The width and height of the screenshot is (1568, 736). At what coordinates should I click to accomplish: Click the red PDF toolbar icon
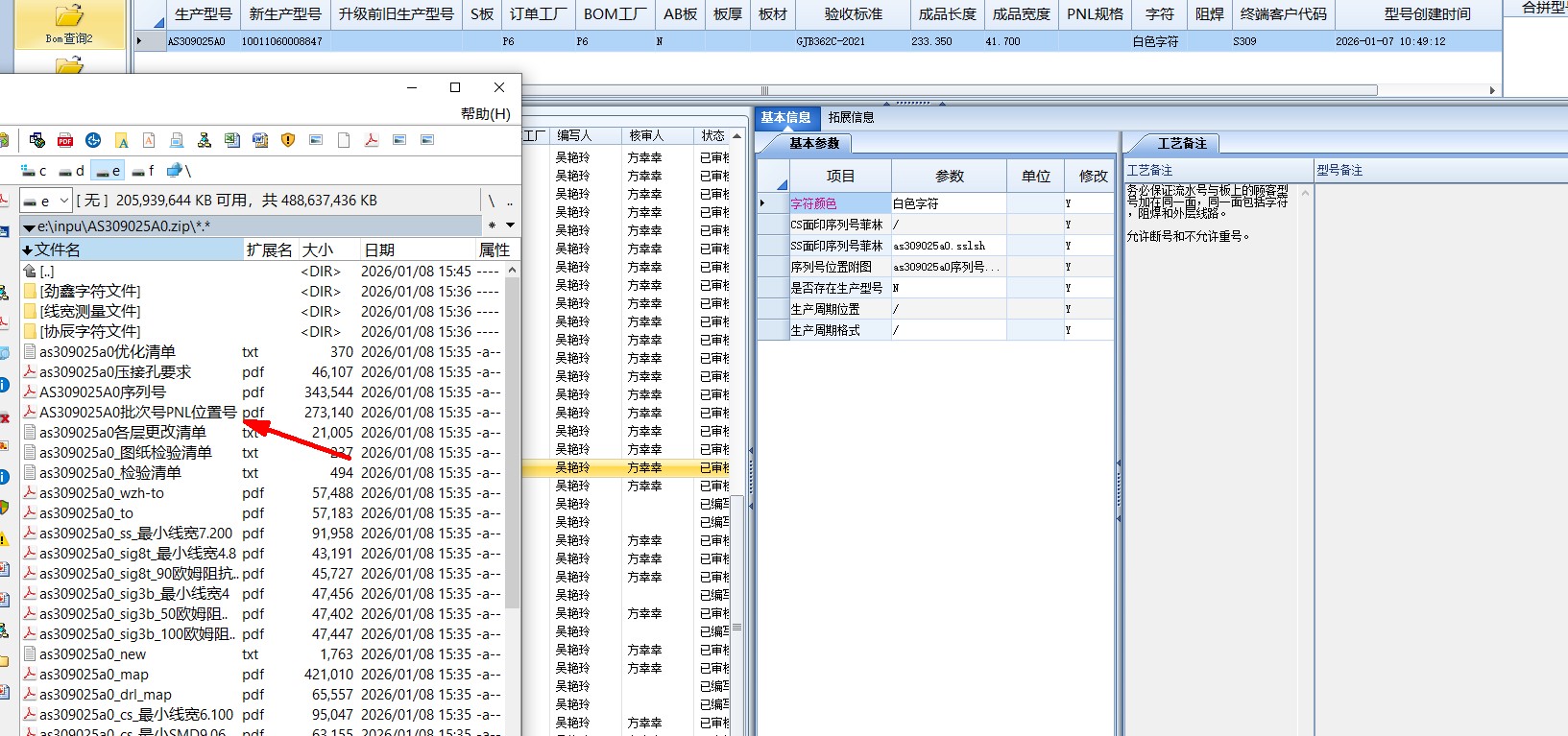point(65,140)
